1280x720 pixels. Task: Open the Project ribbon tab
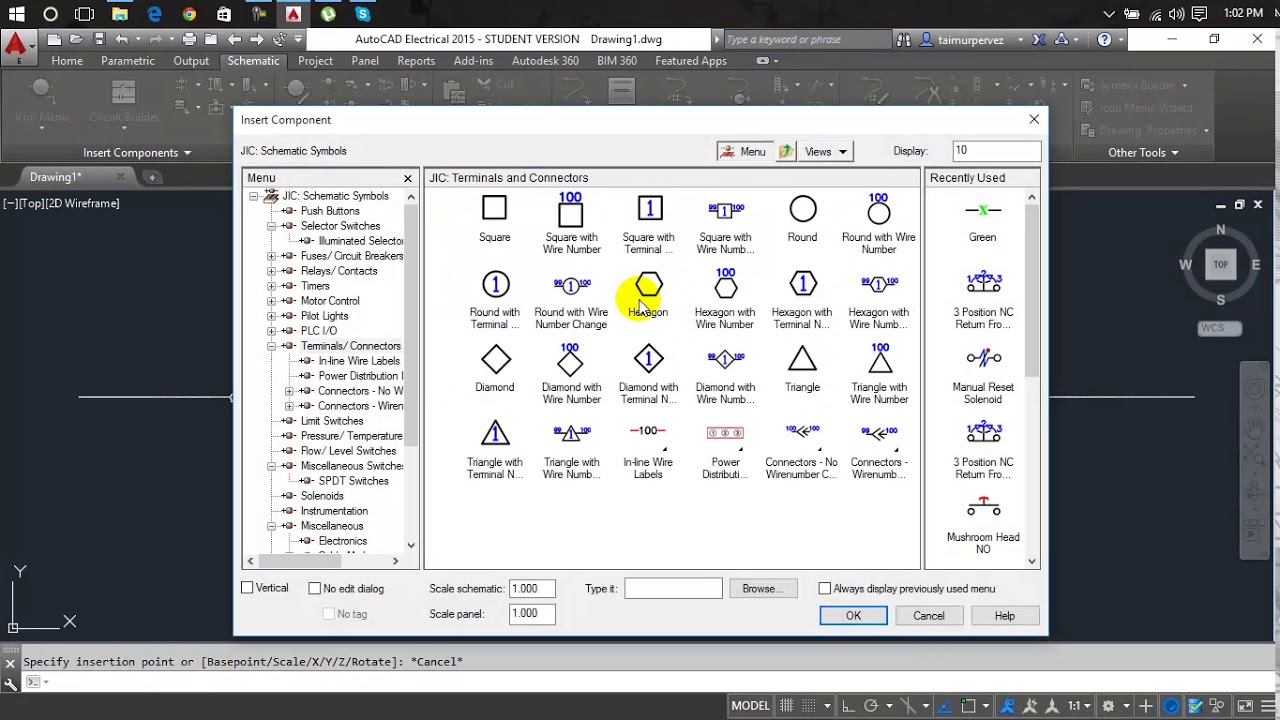pyautogui.click(x=315, y=61)
